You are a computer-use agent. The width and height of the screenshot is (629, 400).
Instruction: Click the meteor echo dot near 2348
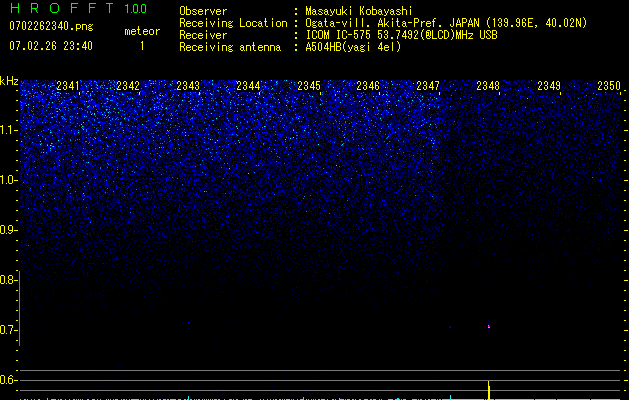pos(489,327)
